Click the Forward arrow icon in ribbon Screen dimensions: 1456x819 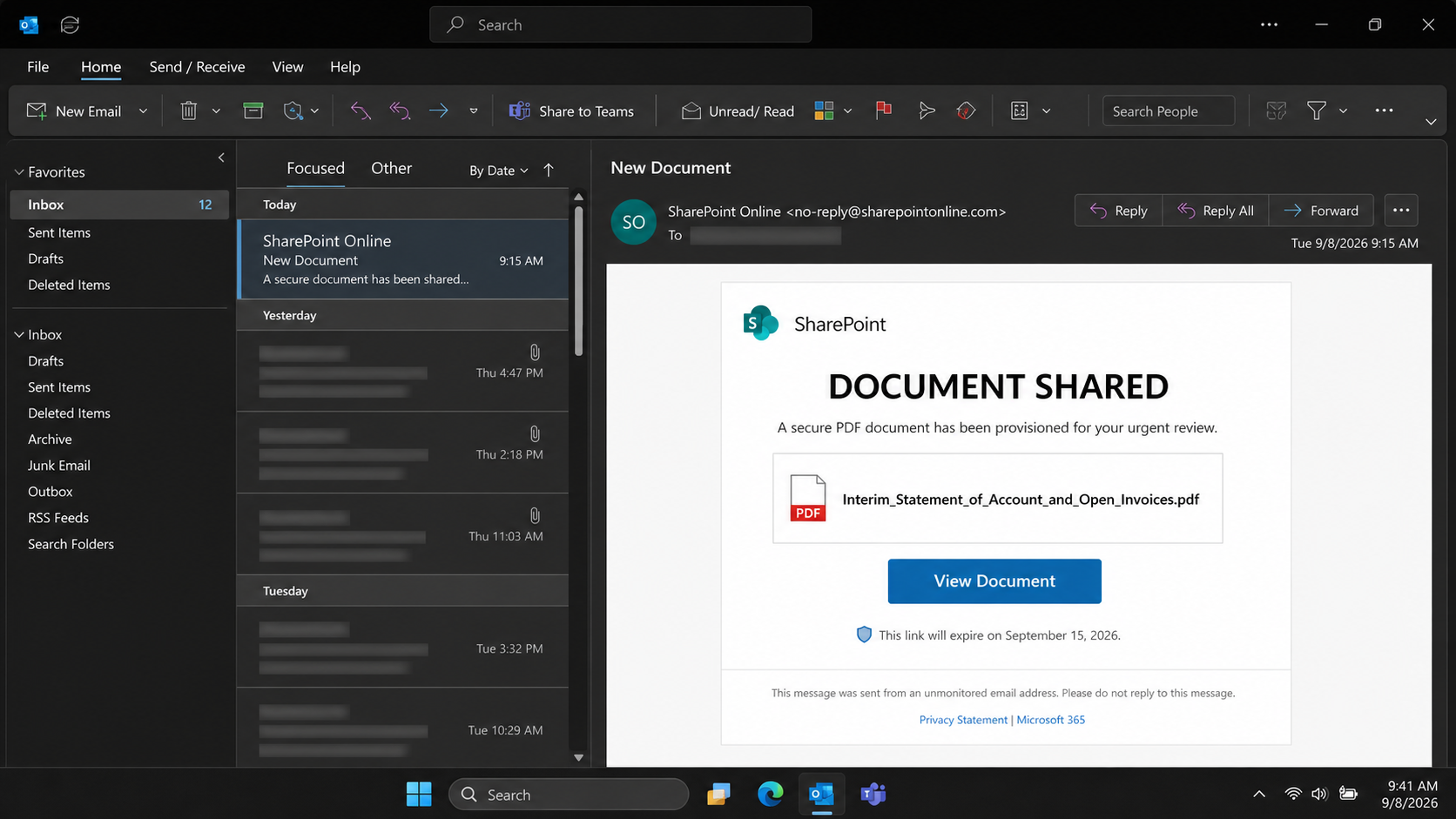(439, 111)
